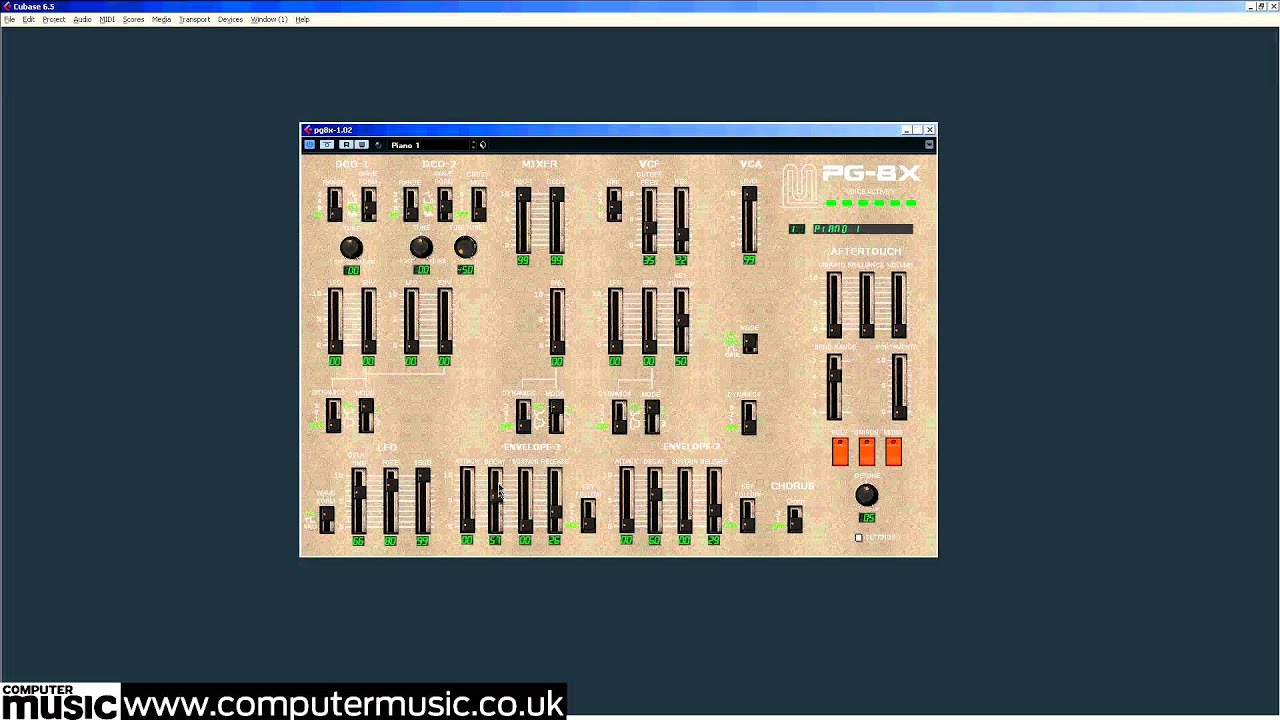The height and width of the screenshot is (720, 1280).
Task: Click the Envelope-1 Release slider
Action: coord(555,502)
